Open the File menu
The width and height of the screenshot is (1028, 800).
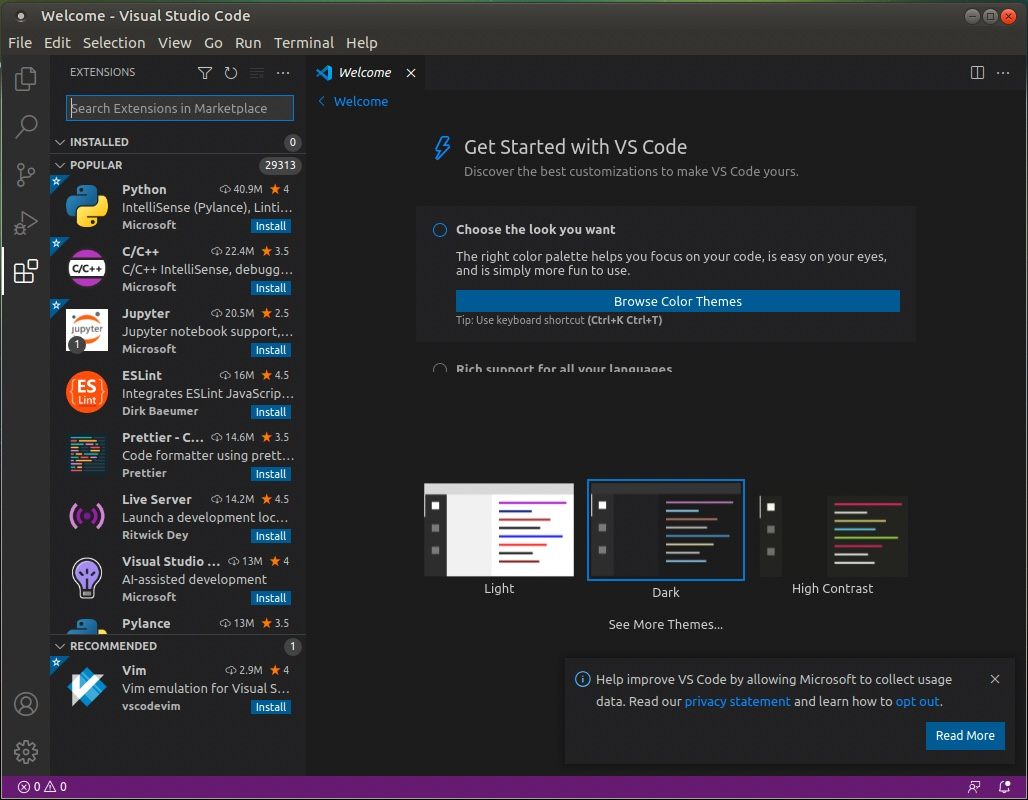tap(20, 43)
